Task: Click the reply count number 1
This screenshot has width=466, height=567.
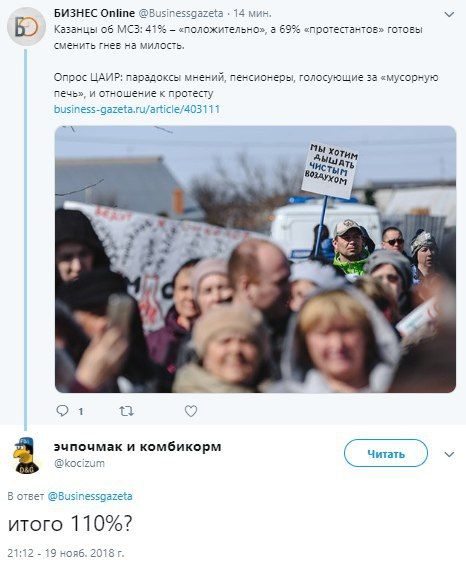Action: pos(81,411)
